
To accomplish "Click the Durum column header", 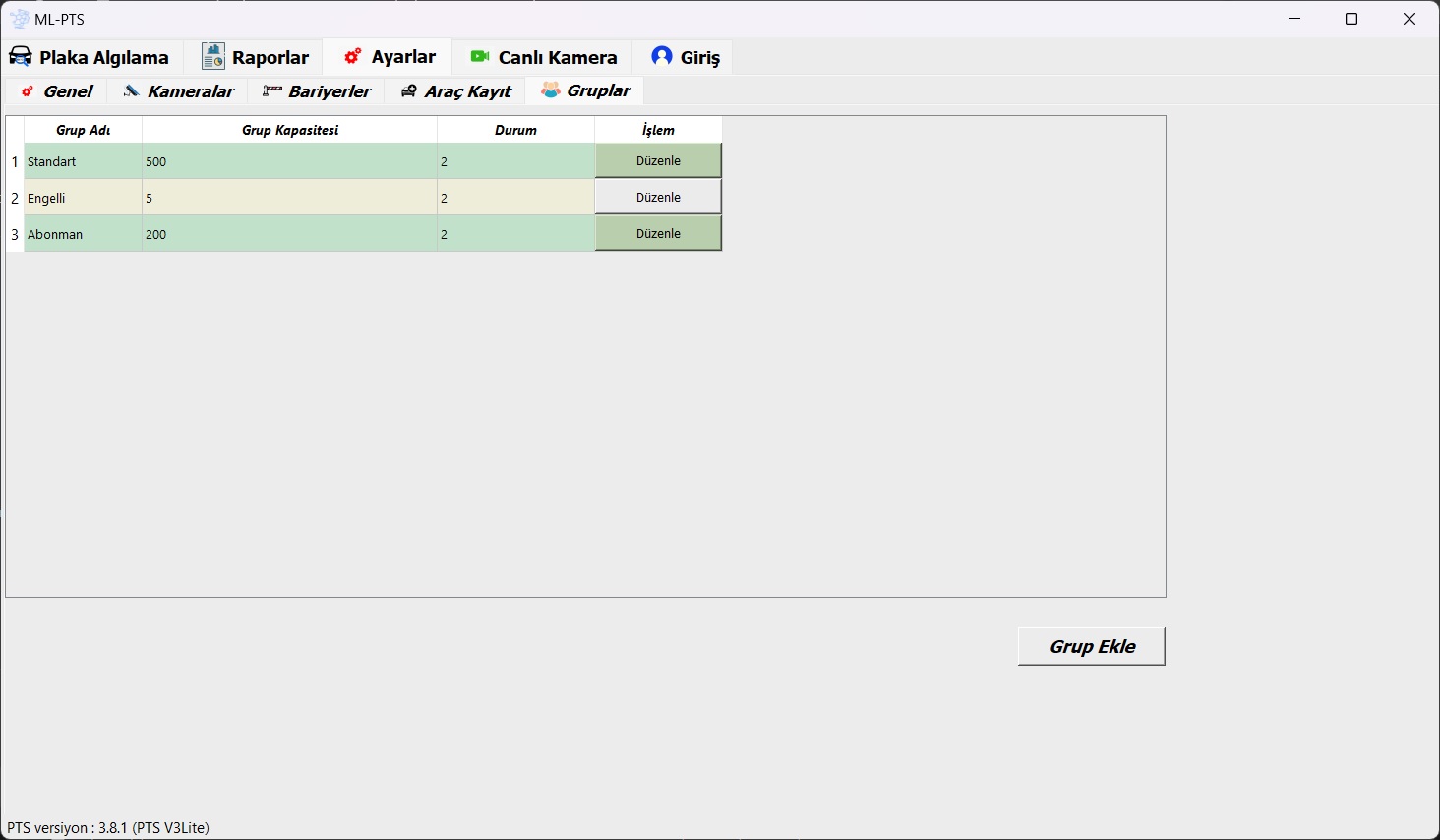I will [516, 130].
